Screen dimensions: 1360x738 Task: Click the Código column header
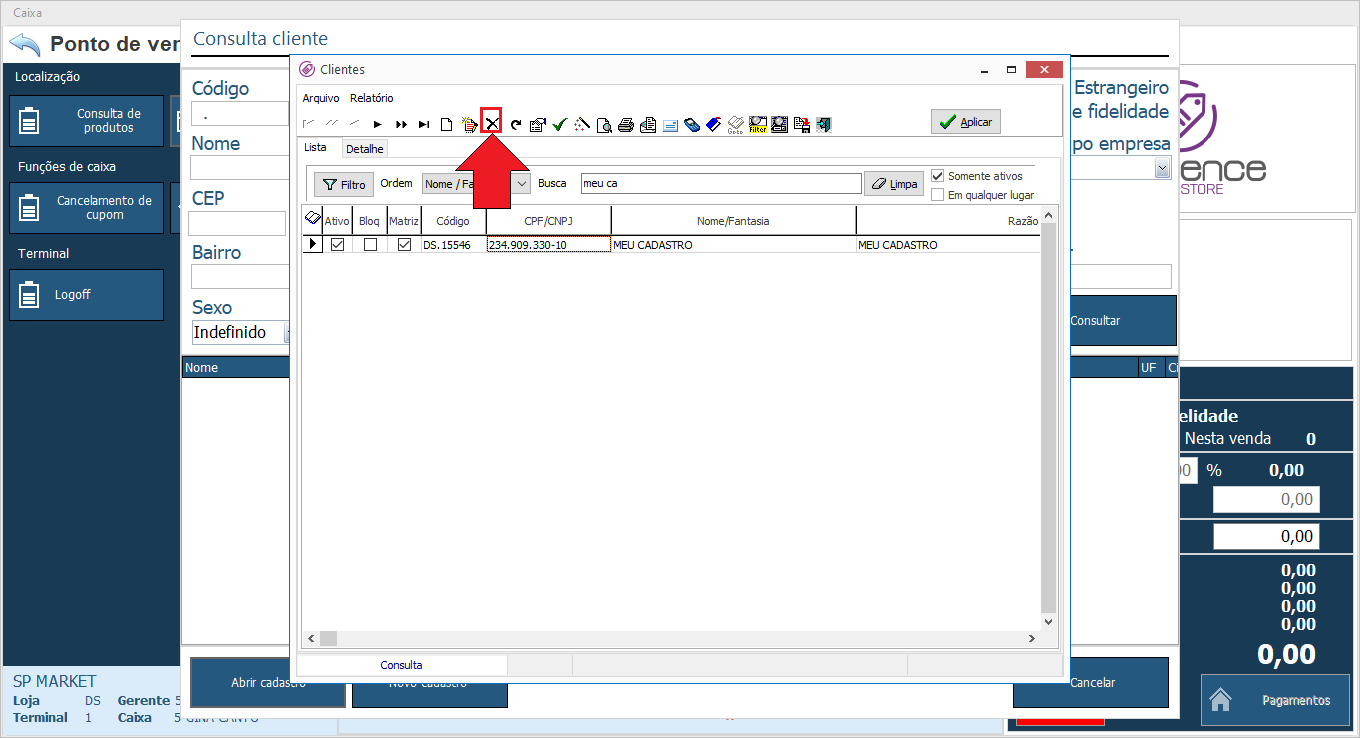(x=453, y=221)
